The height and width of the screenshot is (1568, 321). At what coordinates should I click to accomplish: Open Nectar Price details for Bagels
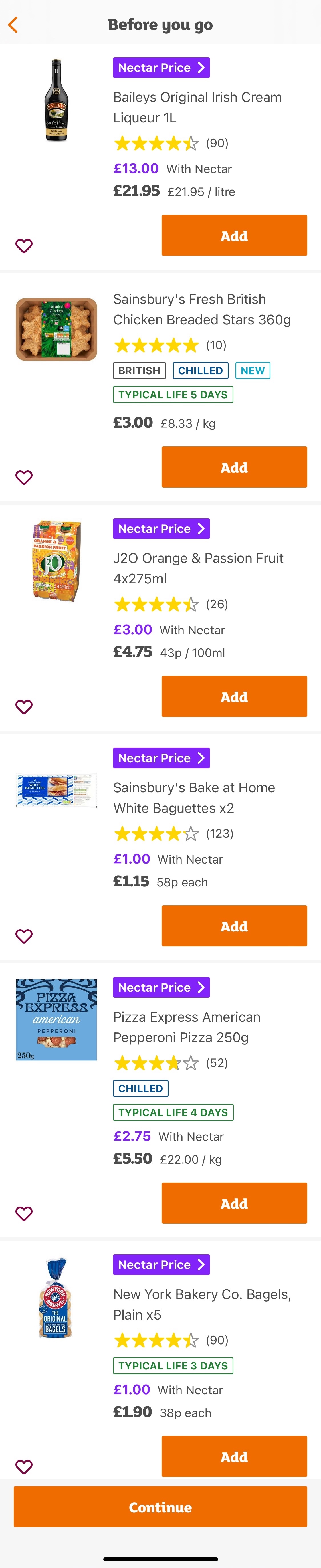161,1265
